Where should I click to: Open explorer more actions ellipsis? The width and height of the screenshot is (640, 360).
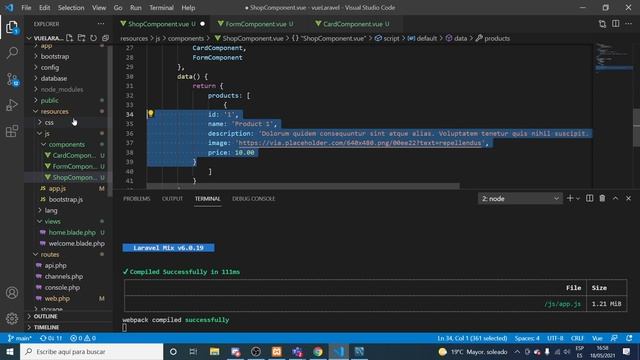[100, 24]
